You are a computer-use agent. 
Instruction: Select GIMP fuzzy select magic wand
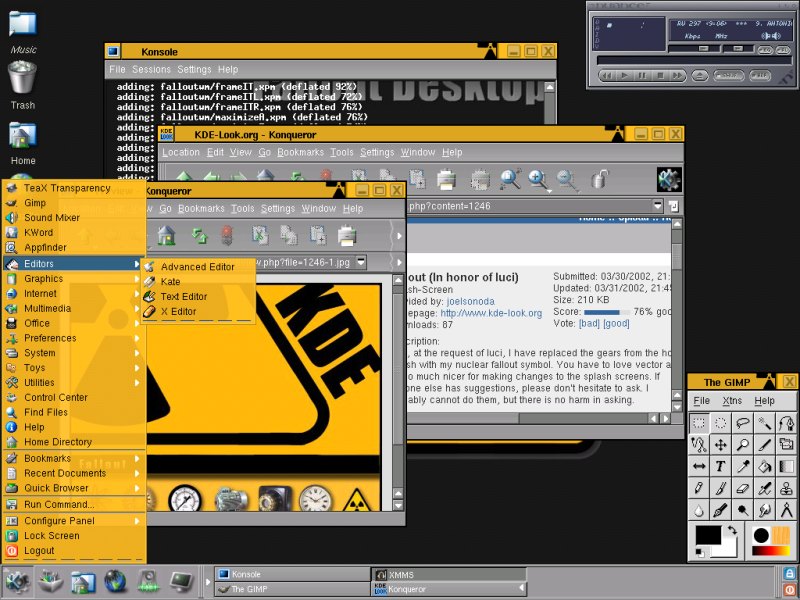pyautogui.click(x=764, y=423)
